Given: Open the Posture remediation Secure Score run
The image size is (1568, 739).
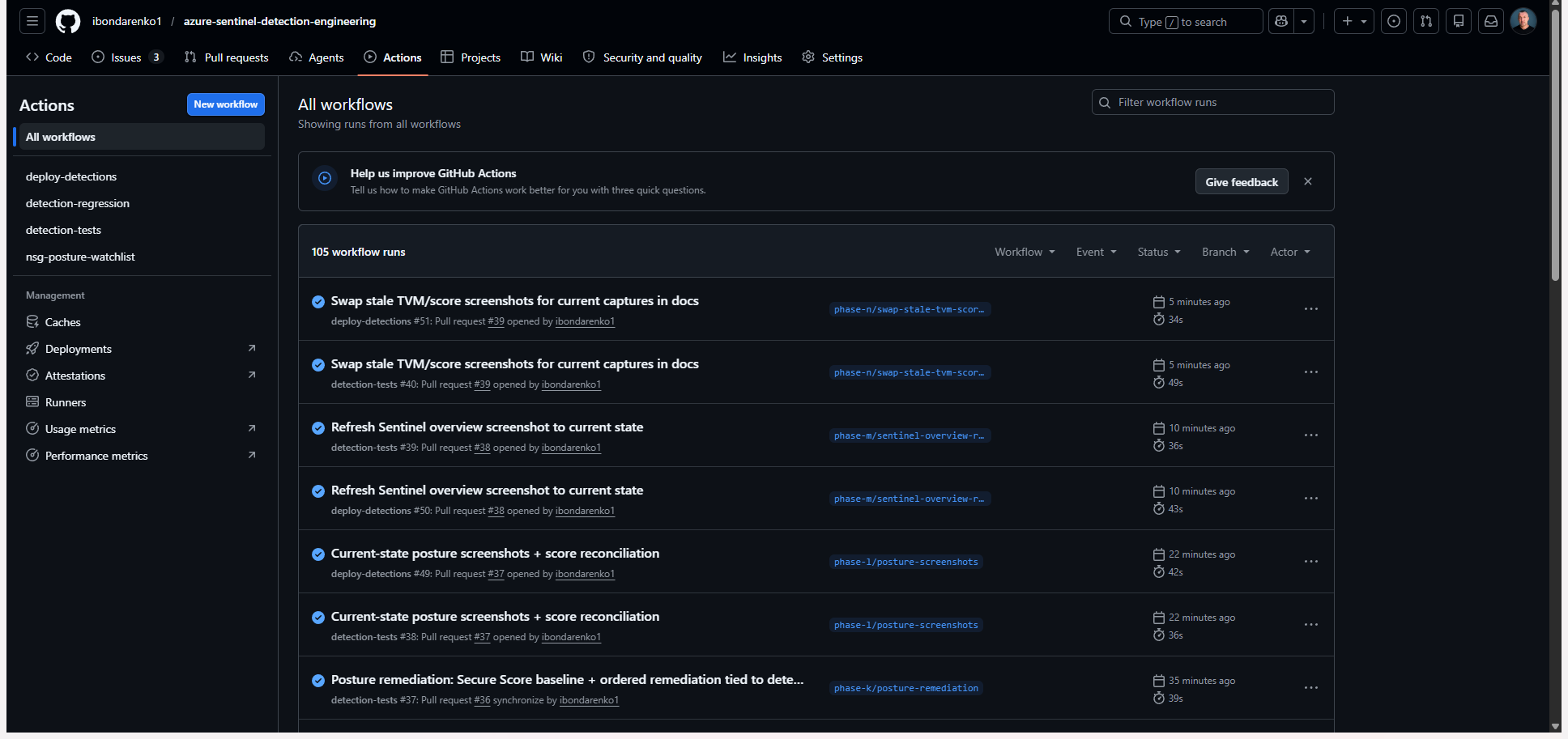Looking at the screenshot, I should [x=567, y=679].
